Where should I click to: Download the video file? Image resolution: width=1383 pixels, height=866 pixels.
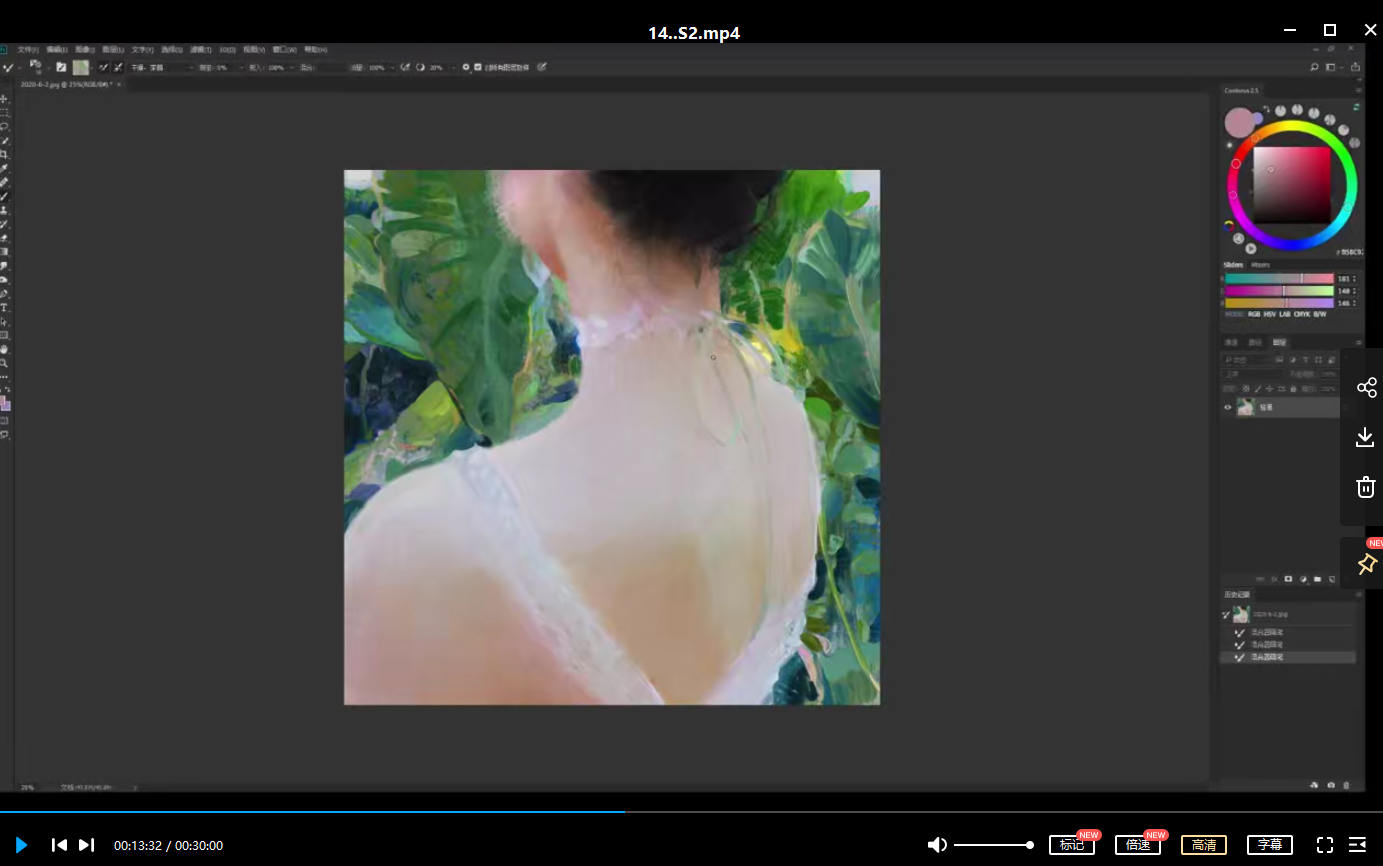(x=1365, y=437)
